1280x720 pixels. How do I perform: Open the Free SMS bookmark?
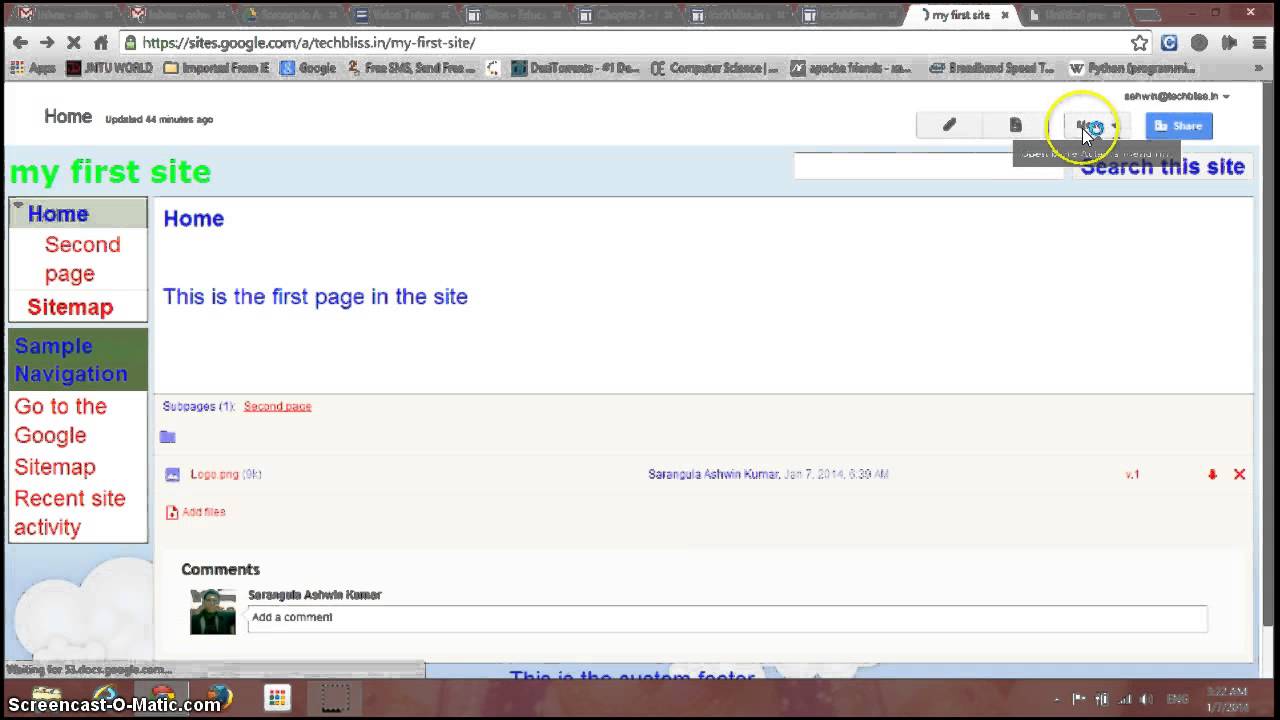(412, 68)
